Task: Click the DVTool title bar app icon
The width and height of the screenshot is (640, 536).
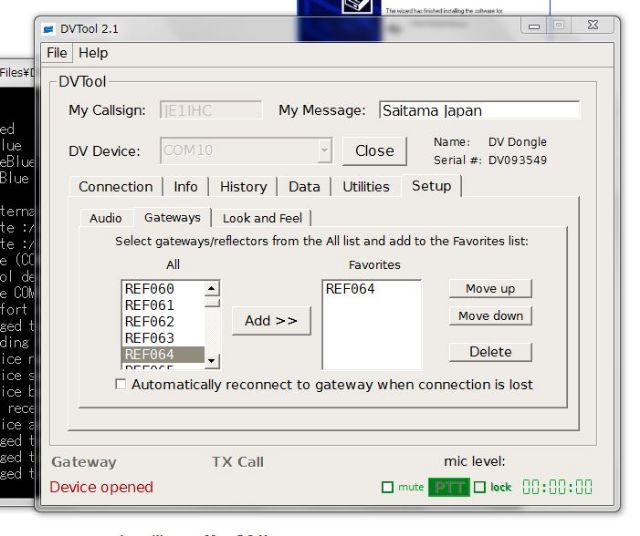Action: (50, 28)
